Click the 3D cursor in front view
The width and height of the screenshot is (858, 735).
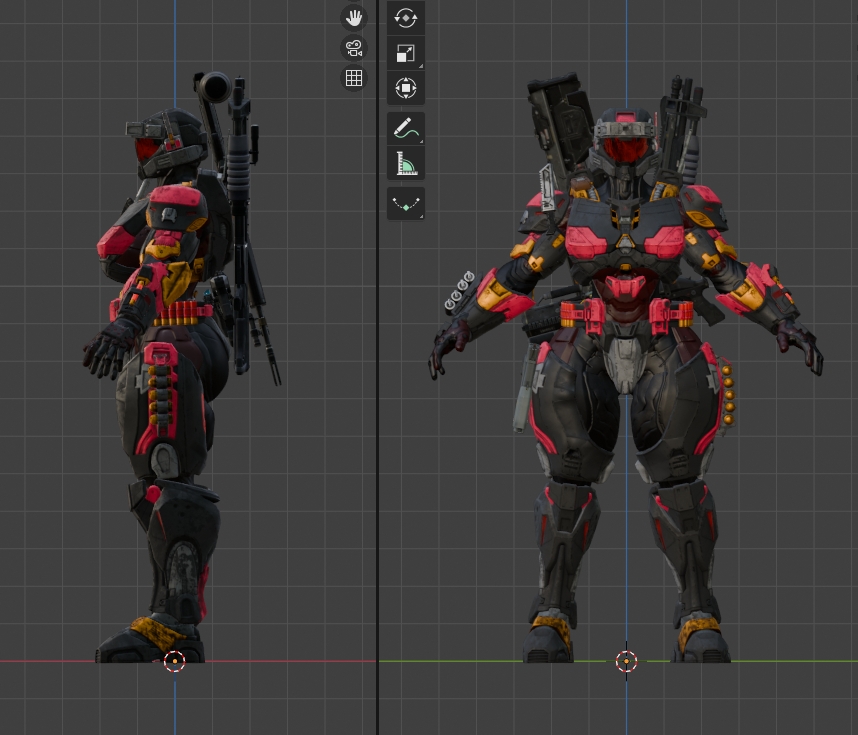coord(626,661)
